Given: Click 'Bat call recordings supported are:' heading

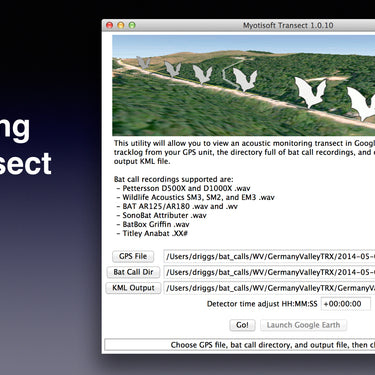Looking at the screenshot, I should [174, 179].
